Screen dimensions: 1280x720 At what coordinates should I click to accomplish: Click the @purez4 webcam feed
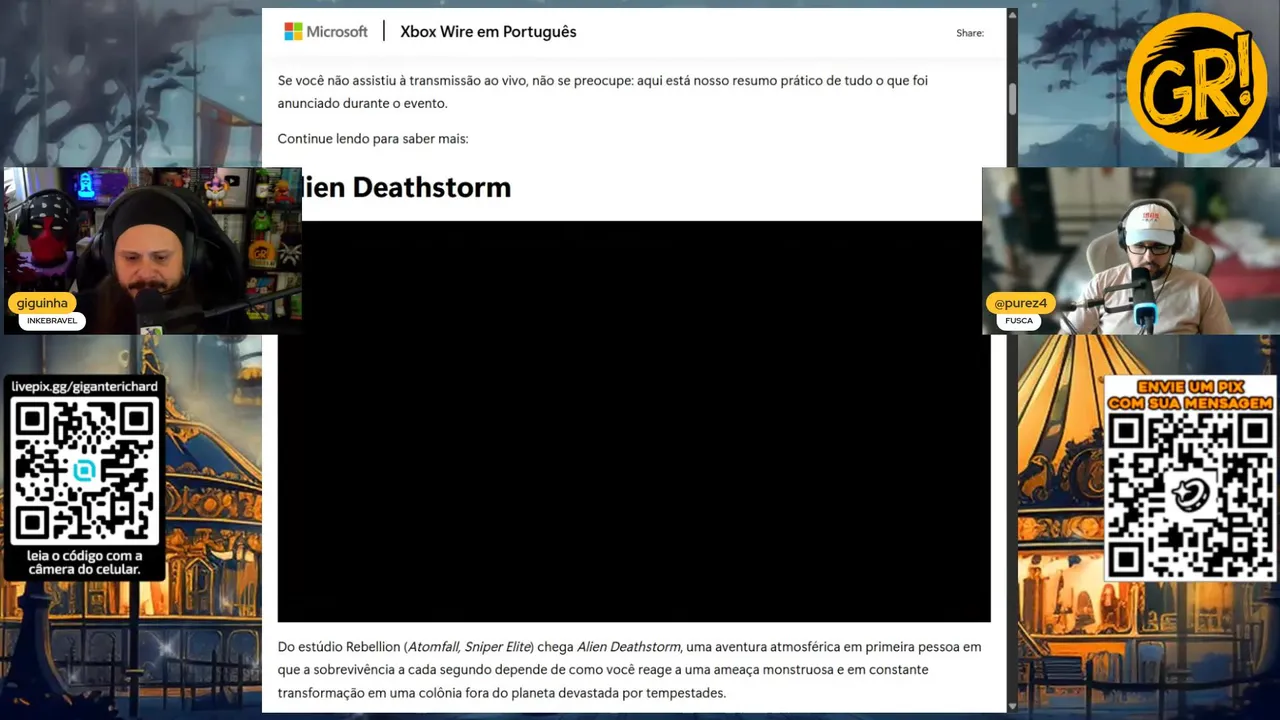[1130, 250]
